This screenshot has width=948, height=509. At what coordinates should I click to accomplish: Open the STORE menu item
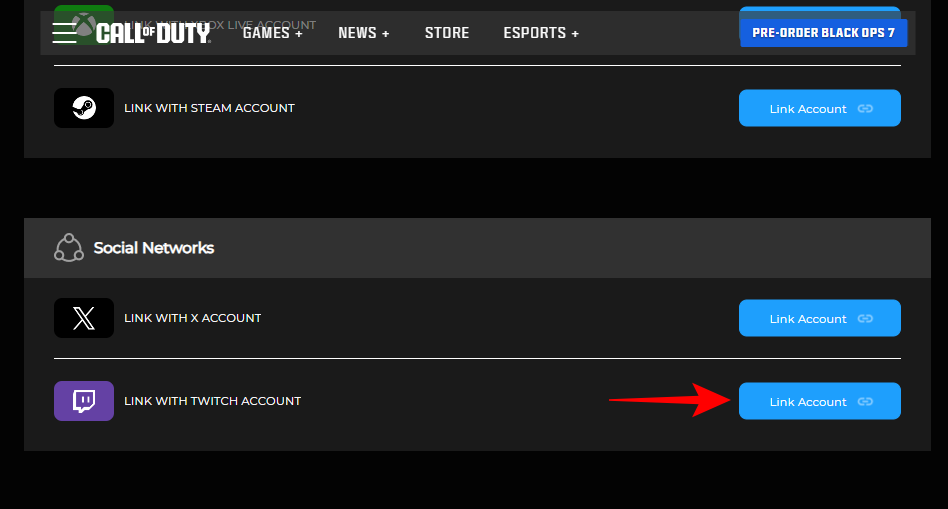(x=447, y=33)
